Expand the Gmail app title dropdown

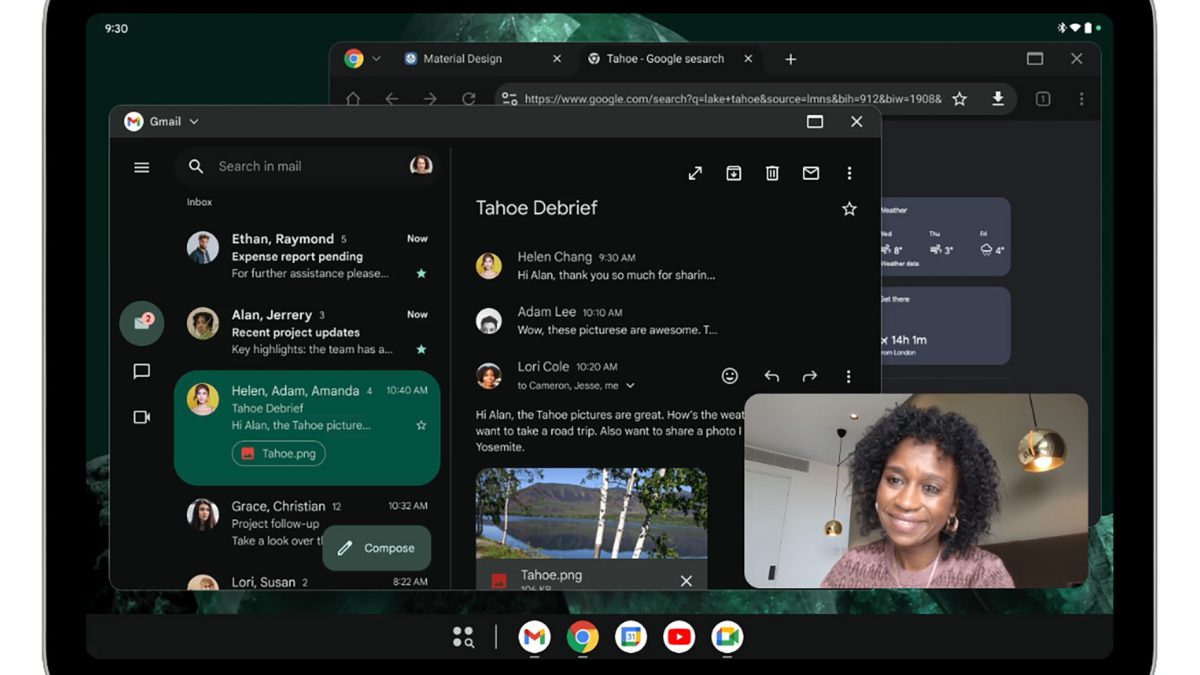click(x=194, y=122)
